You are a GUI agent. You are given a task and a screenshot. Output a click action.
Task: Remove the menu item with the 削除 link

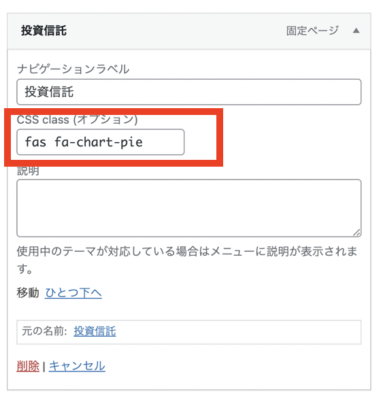coord(28,366)
